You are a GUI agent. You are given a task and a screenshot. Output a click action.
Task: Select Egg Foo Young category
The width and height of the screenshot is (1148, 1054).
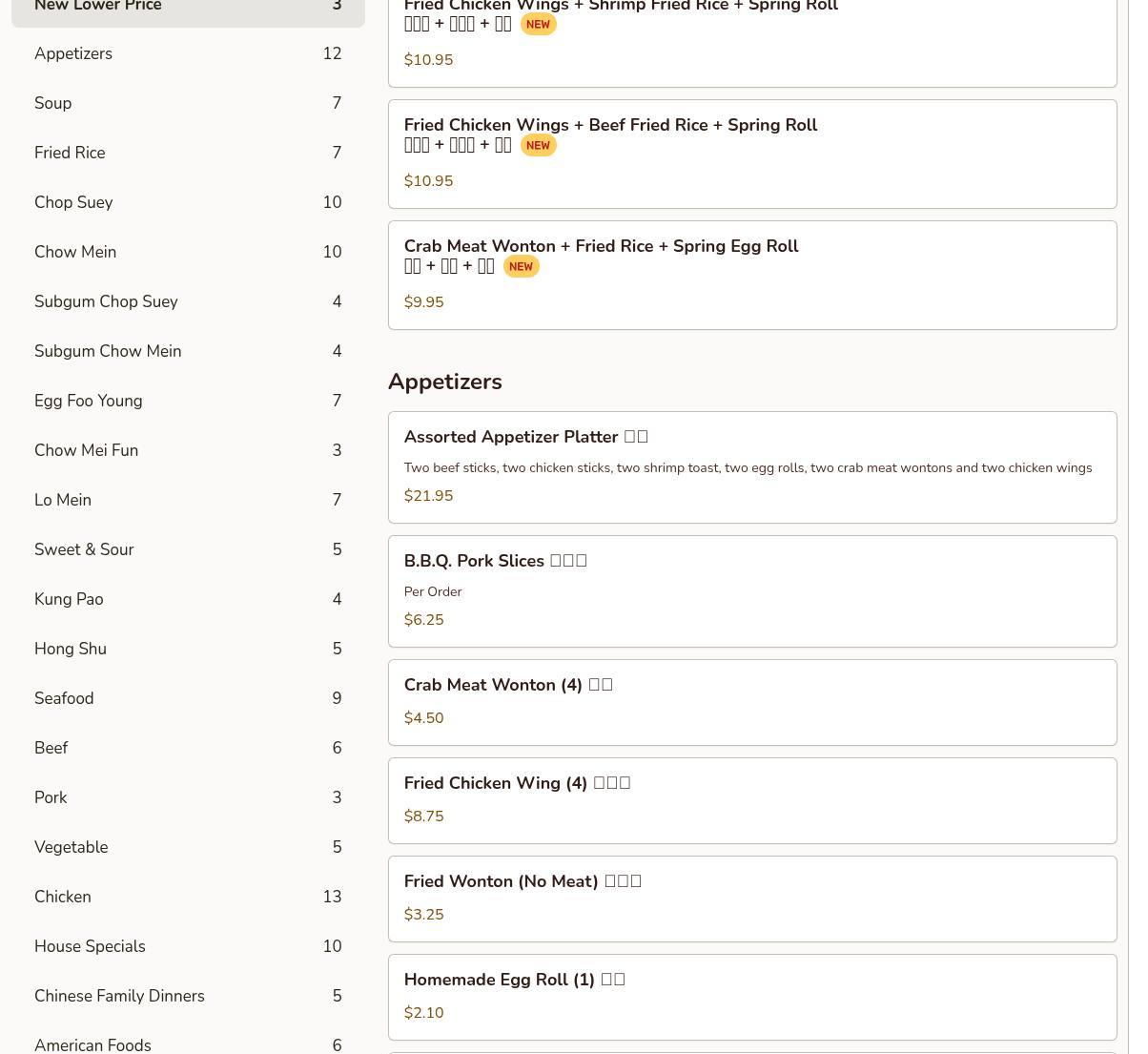[188, 401]
